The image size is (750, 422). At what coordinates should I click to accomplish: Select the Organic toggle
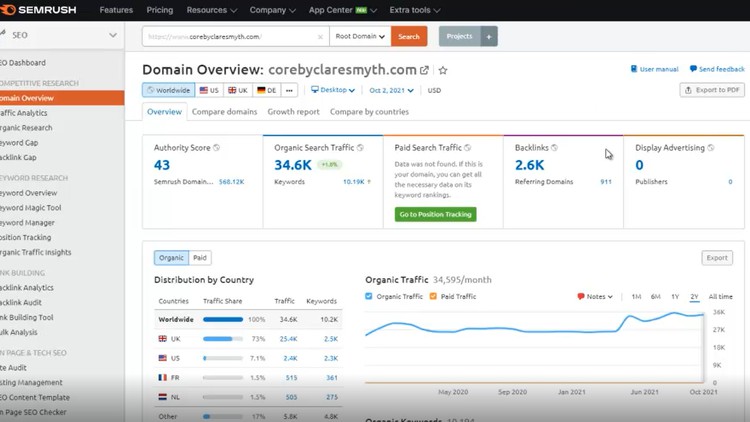point(171,258)
